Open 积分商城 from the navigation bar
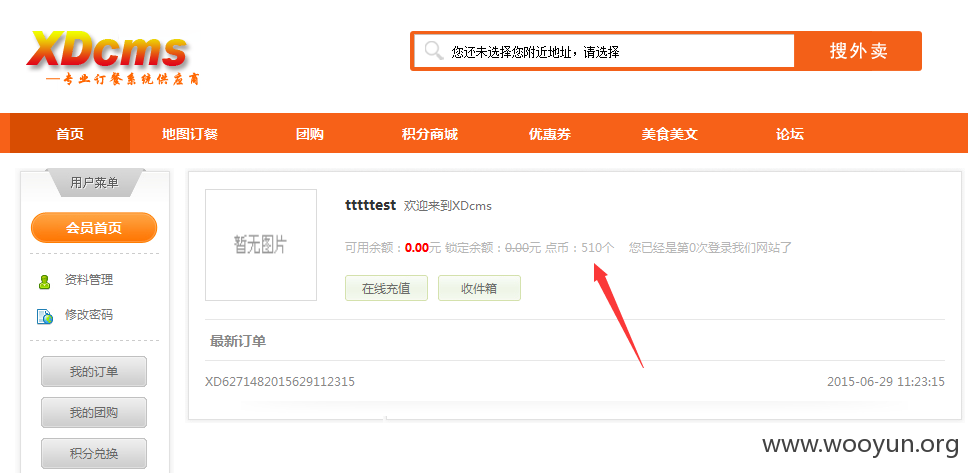This screenshot has height=473, width=968. point(430,133)
